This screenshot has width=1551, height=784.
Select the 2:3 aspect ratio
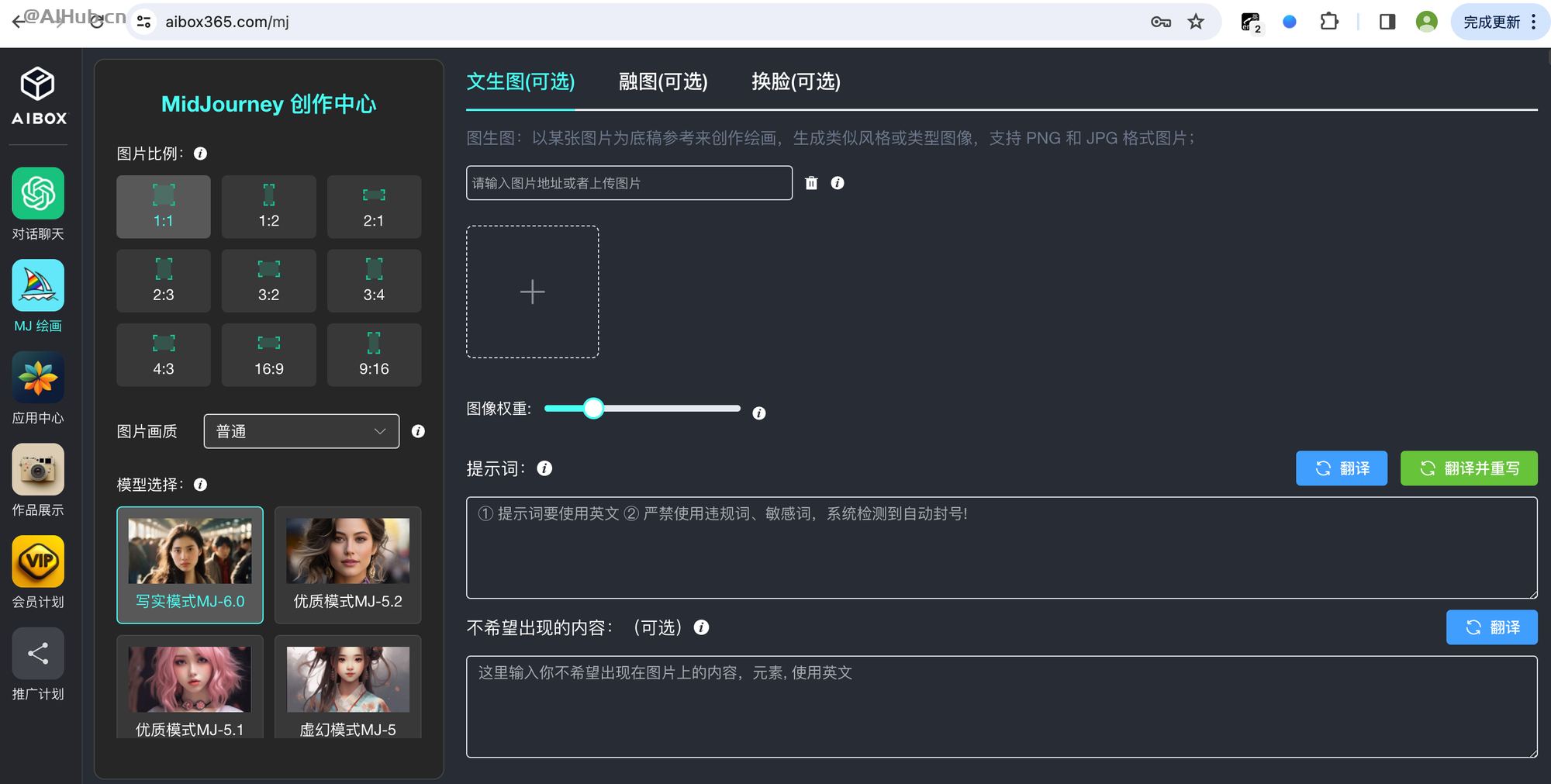click(164, 281)
